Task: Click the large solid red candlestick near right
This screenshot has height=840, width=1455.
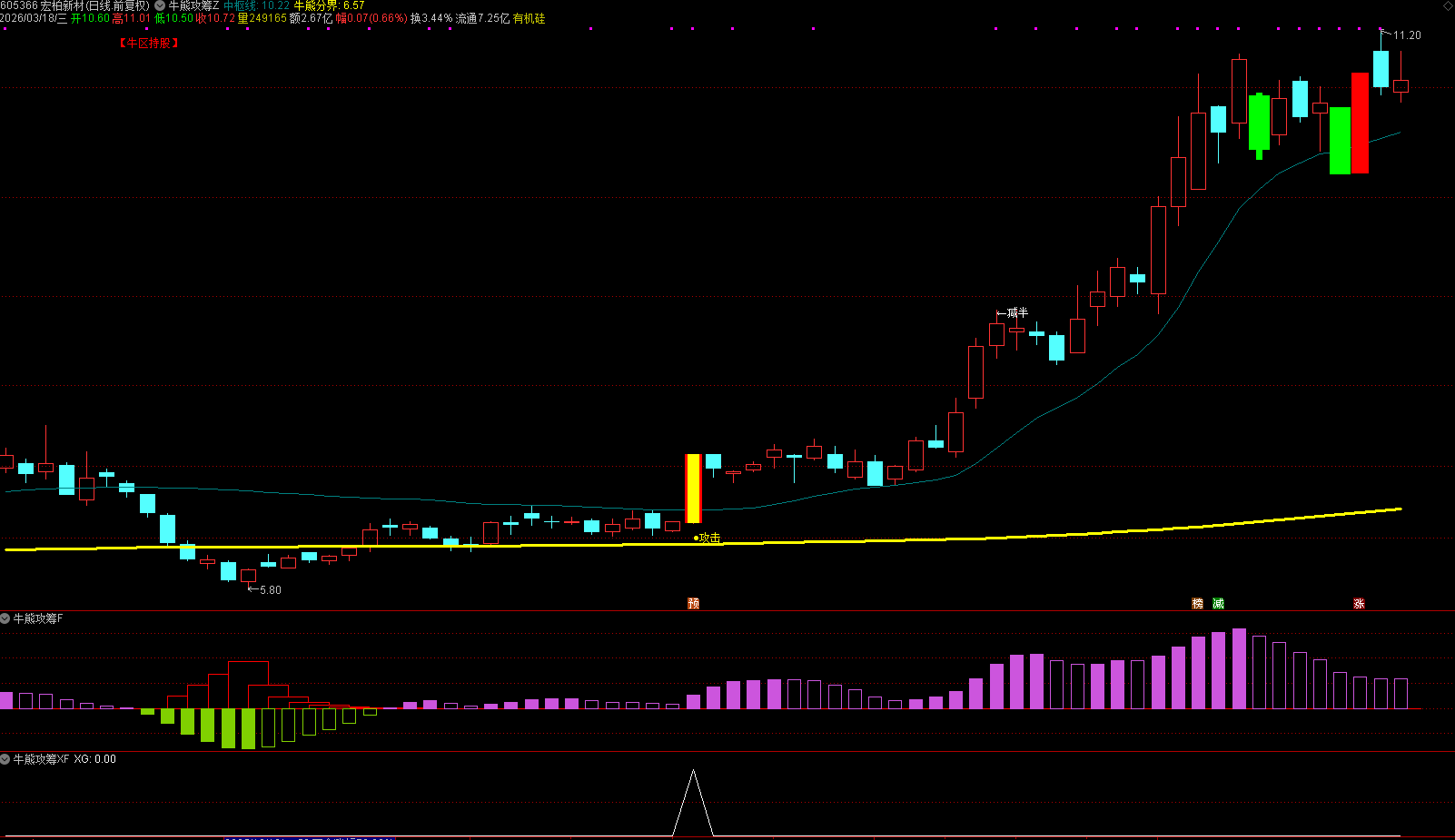Action: (1360, 123)
